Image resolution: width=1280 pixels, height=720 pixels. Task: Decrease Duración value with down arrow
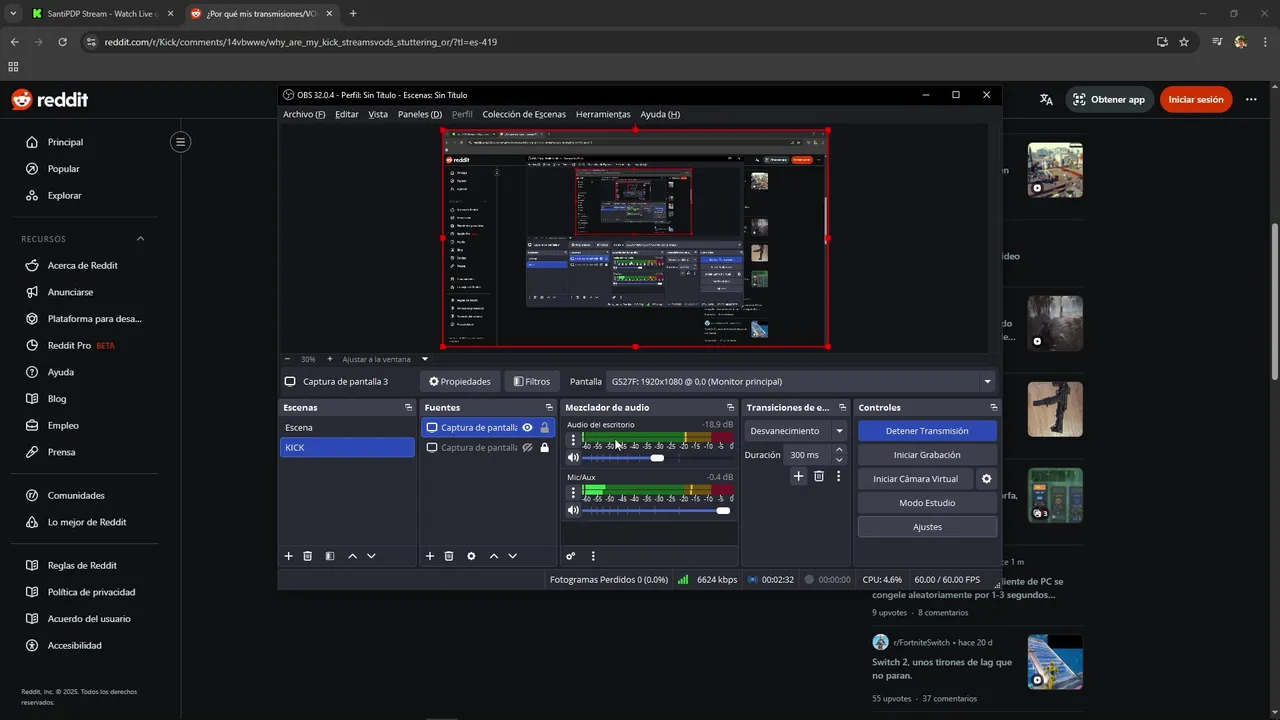click(x=839, y=459)
